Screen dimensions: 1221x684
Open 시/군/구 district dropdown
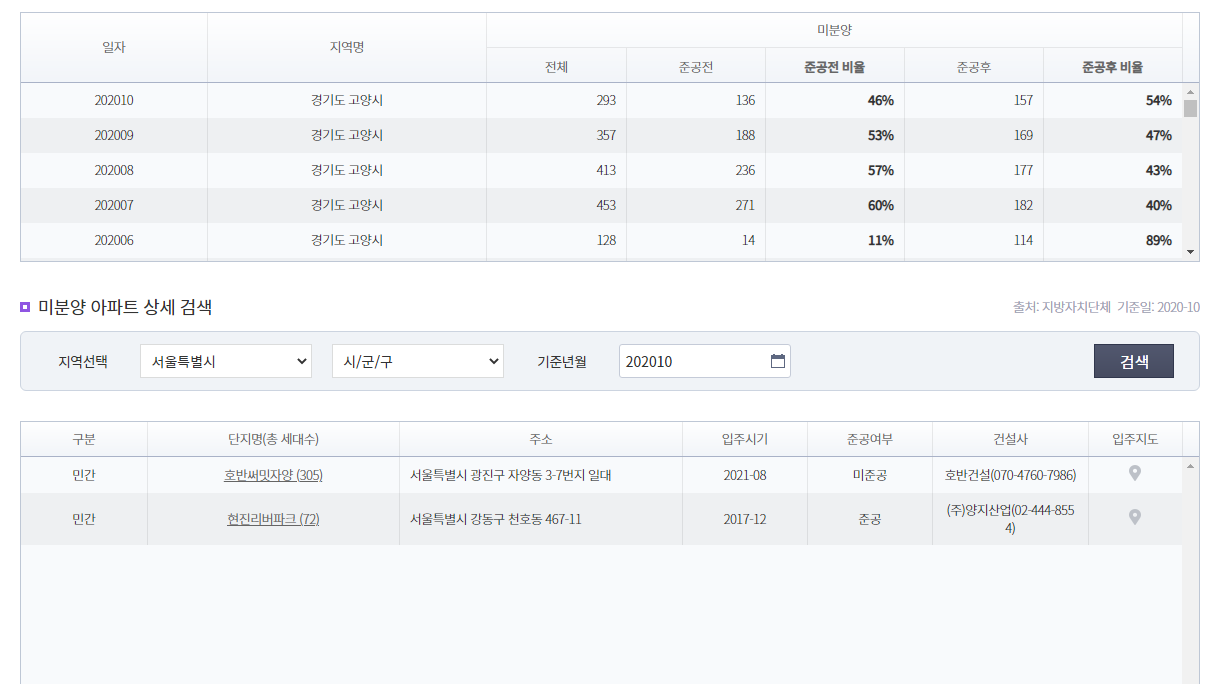coord(418,361)
